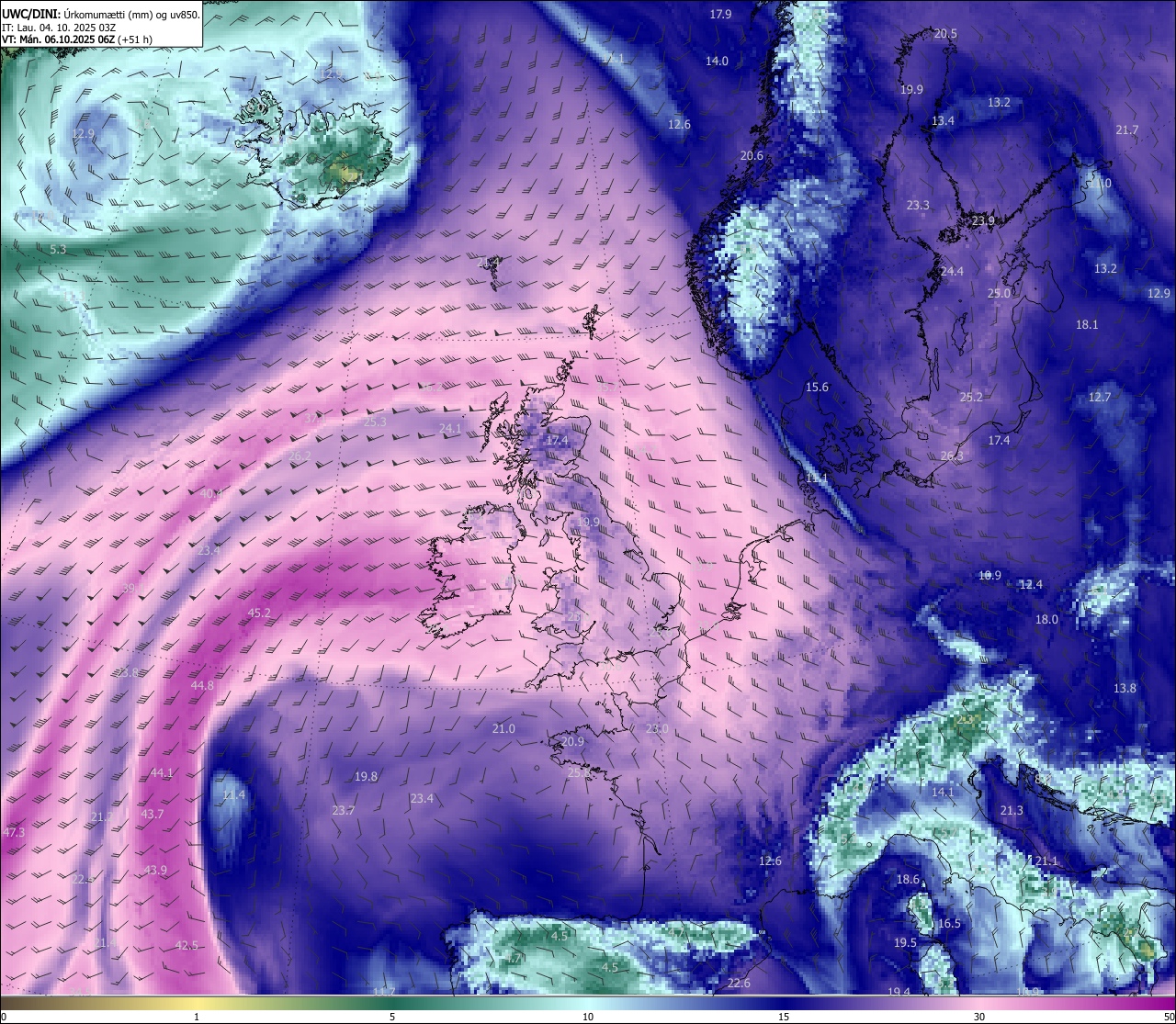The image size is (1176, 1024).
Task: Click the 14.1 value over the Alps
Action: [943, 793]
